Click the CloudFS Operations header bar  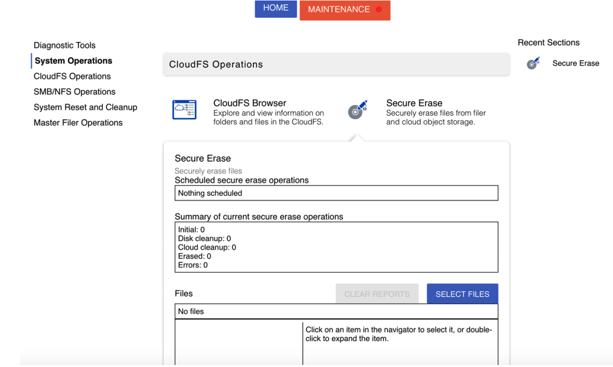pyautogui.click(x=336, y=64)
